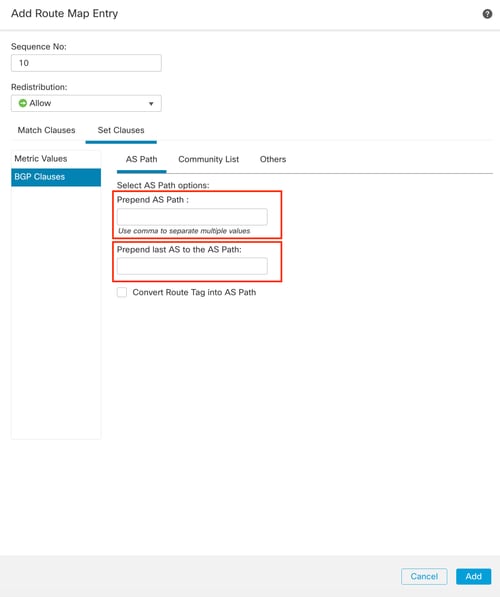Click the 'Redistribution:' label
Viewport: 500px width, 597px height.
(39, 87)
